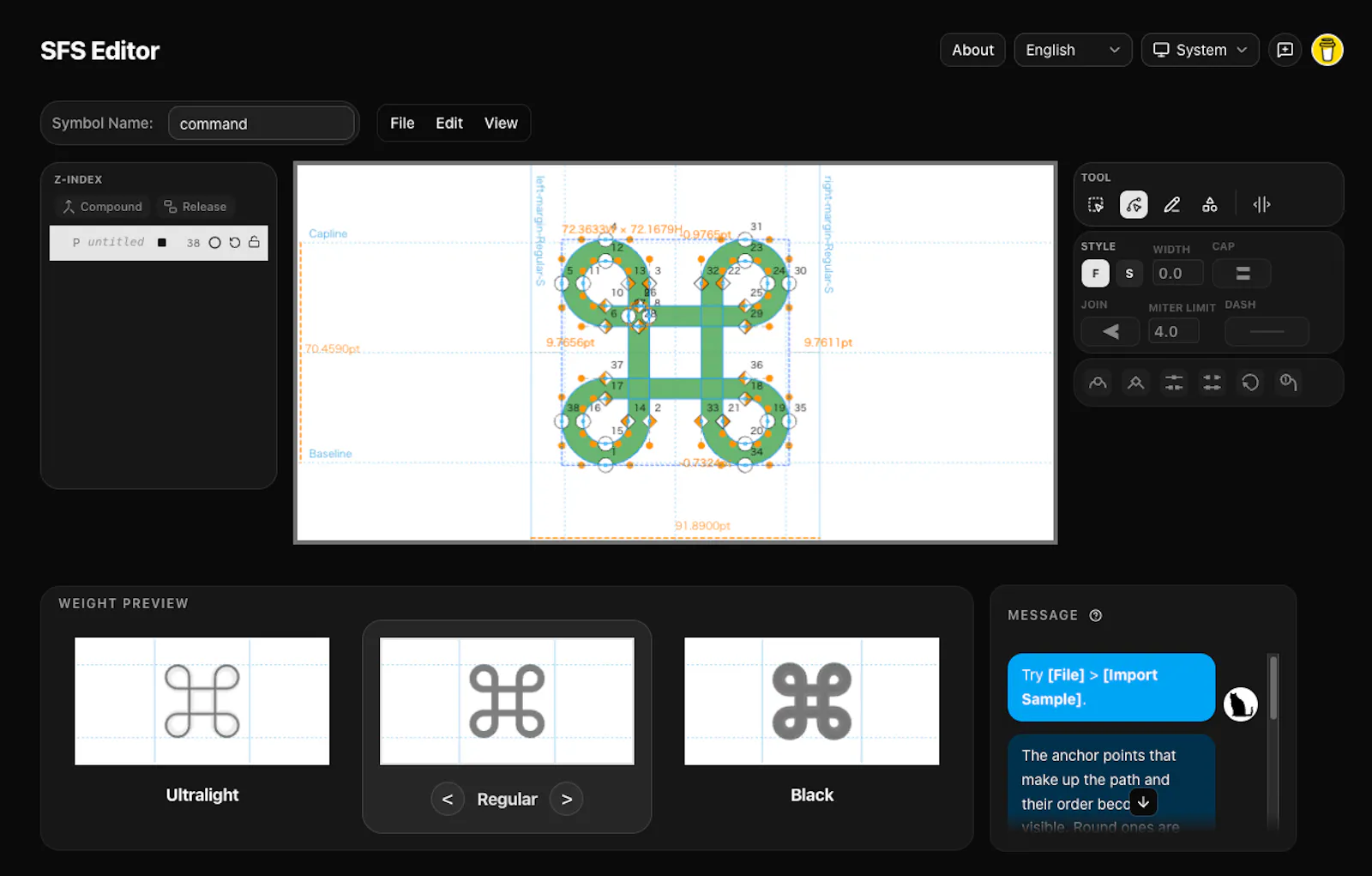Click the smooth curve node icon
Image resolution: width=1372 pixels, height=876 pixels.
pyautogui.click(x=1098, y=383)
